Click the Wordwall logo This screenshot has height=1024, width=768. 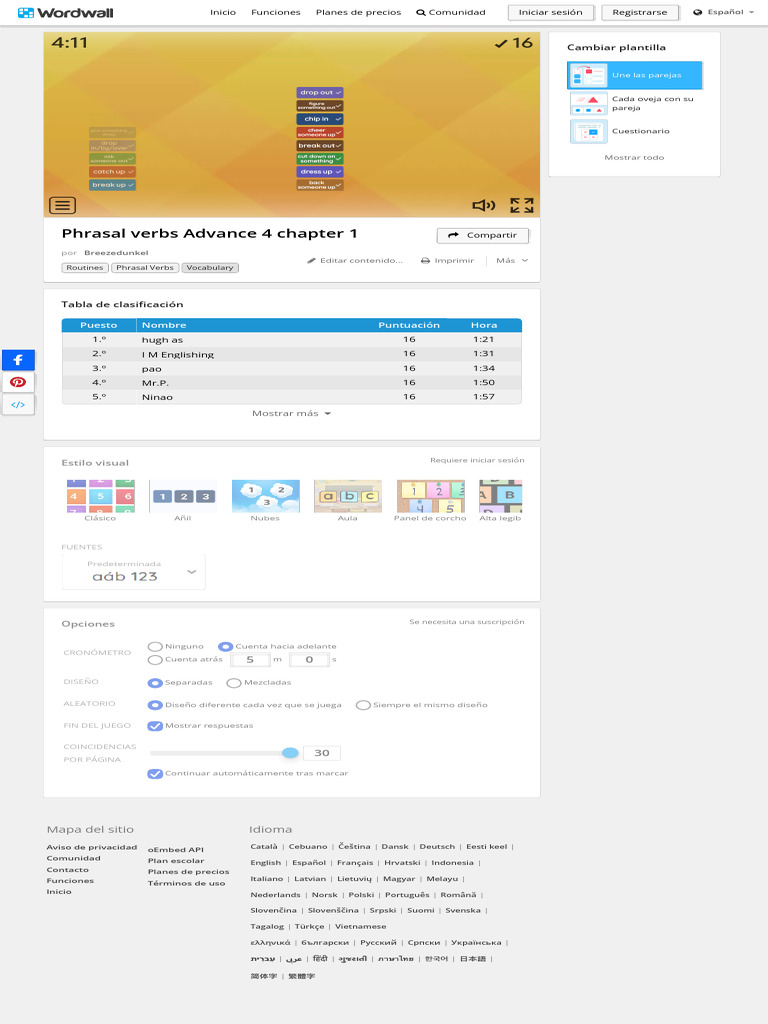pyautogui.click(x=65, y=12)
